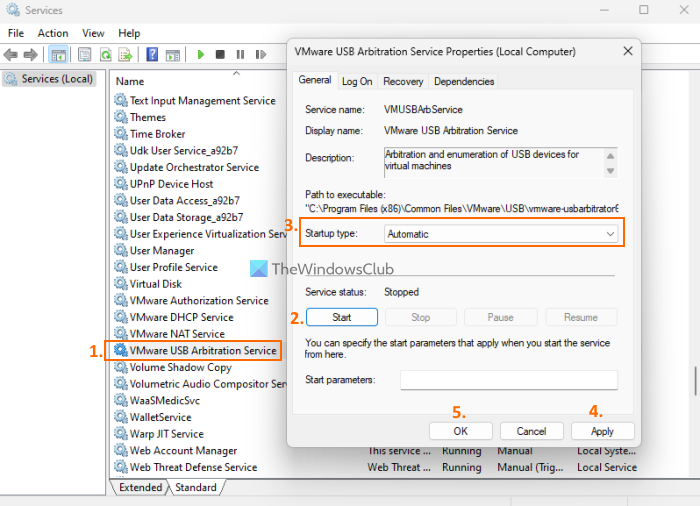
Task: Click the gear icon beside Volume Shadow Copy
Action: coord(121,367)
